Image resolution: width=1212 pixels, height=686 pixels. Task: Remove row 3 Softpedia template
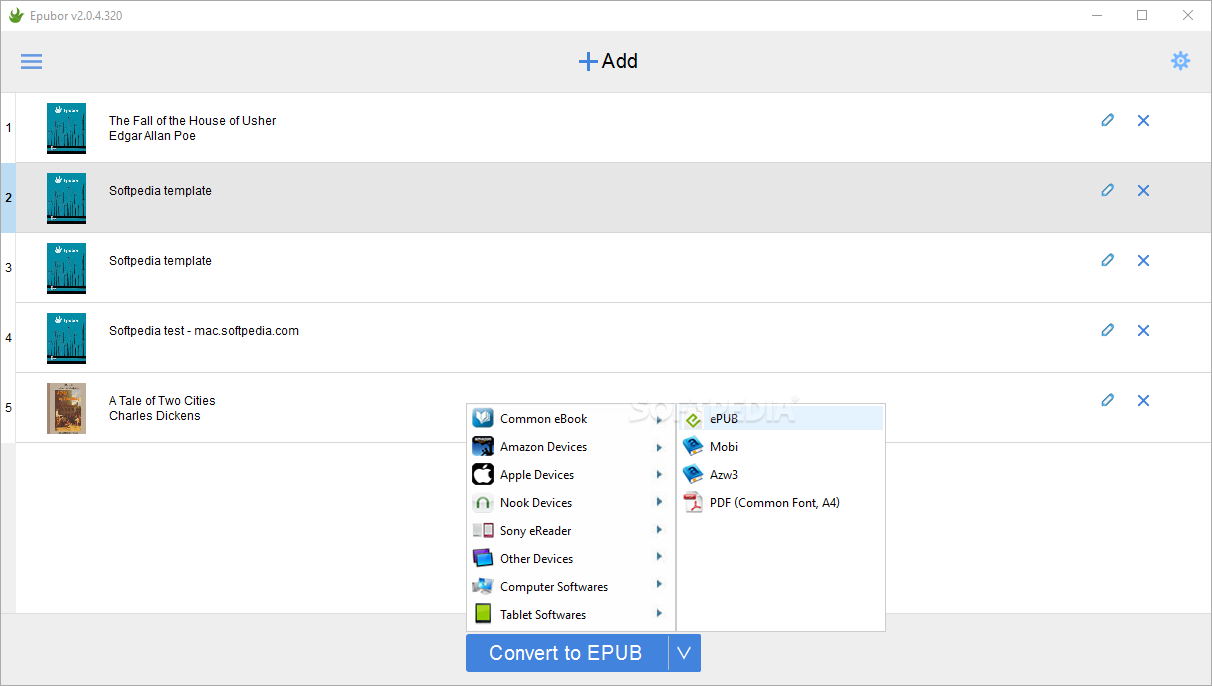[1143, 260]
